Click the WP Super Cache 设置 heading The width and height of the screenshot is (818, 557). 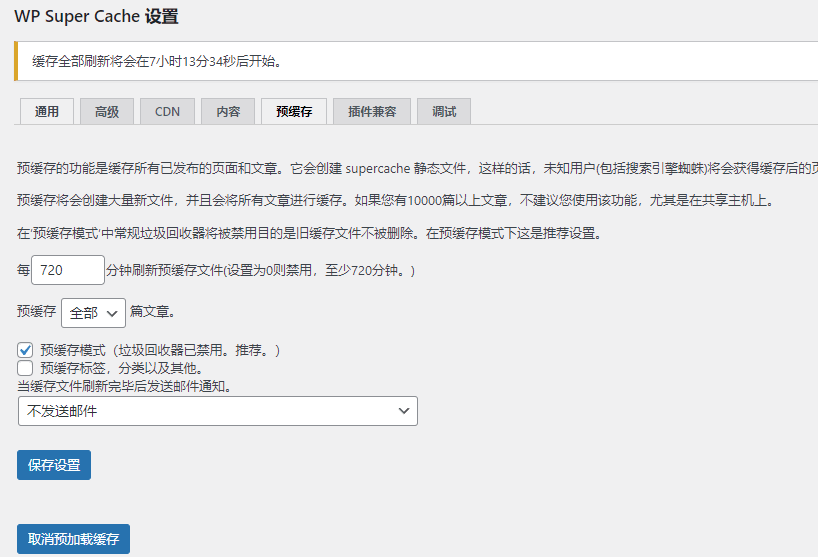(97, 16)
